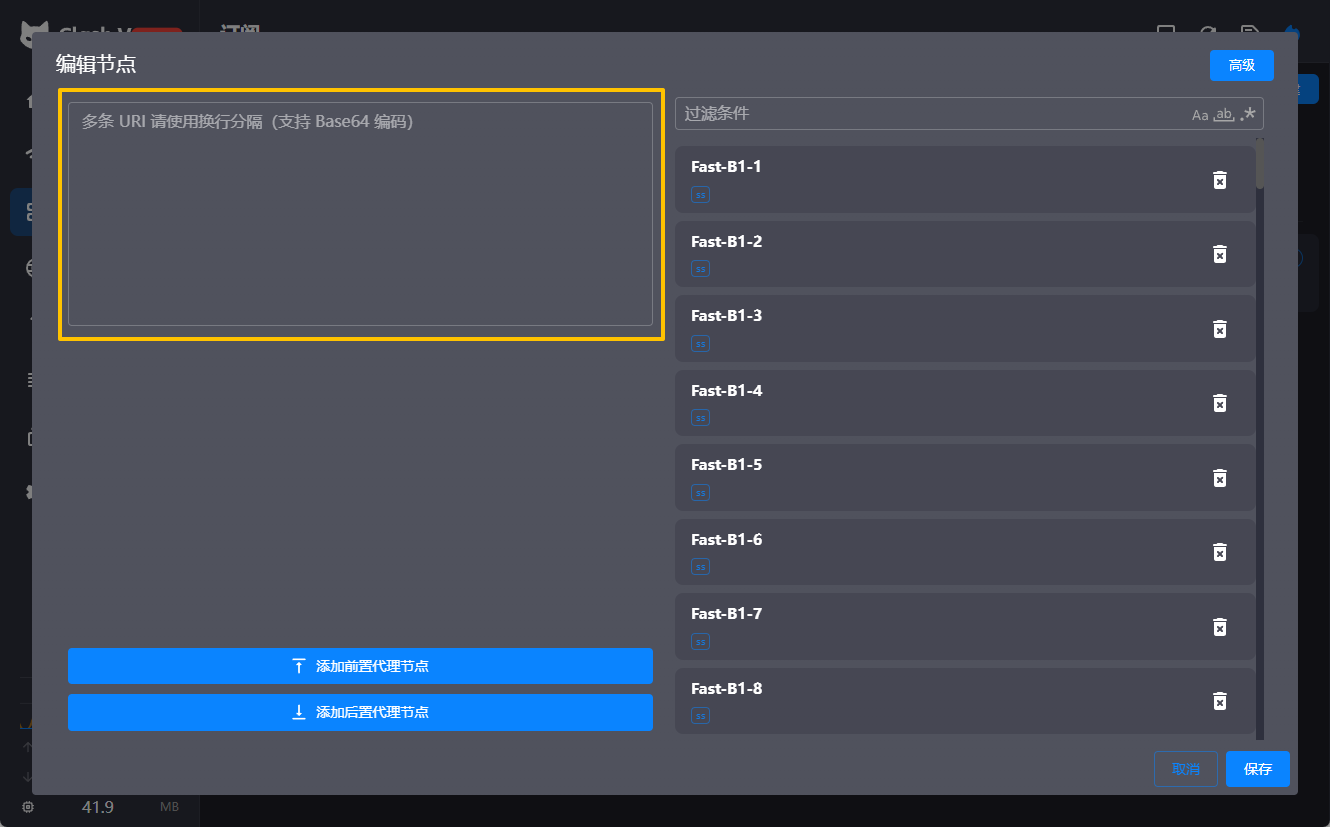Select the Fast-B1-7 node name
The width and height of the screenshot is (1330, 827).
pos(726,614)
